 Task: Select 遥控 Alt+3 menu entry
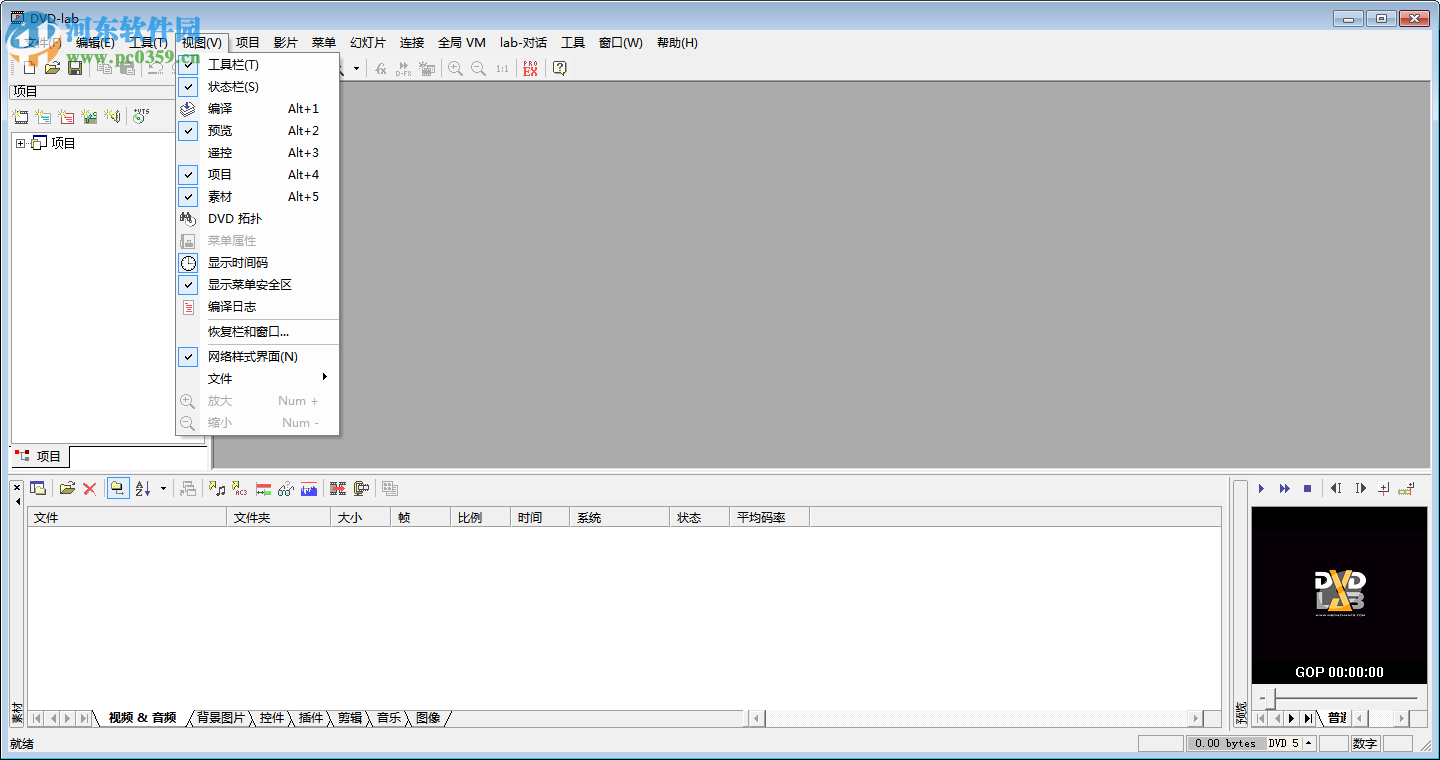(x=258, y=153)
